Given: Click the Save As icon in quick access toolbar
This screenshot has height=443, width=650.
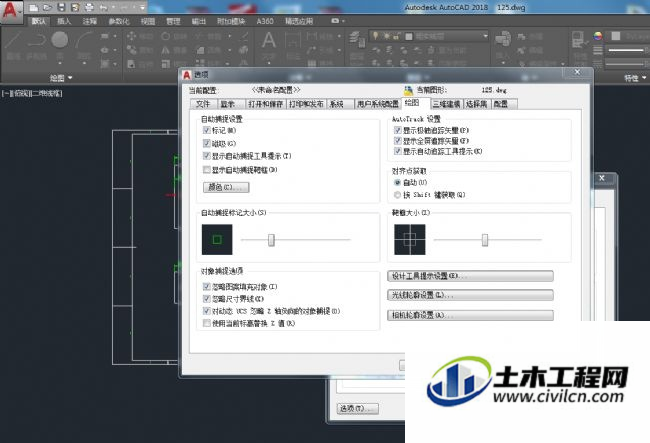Looking at the screenshot, I should [x=75, y=7].
